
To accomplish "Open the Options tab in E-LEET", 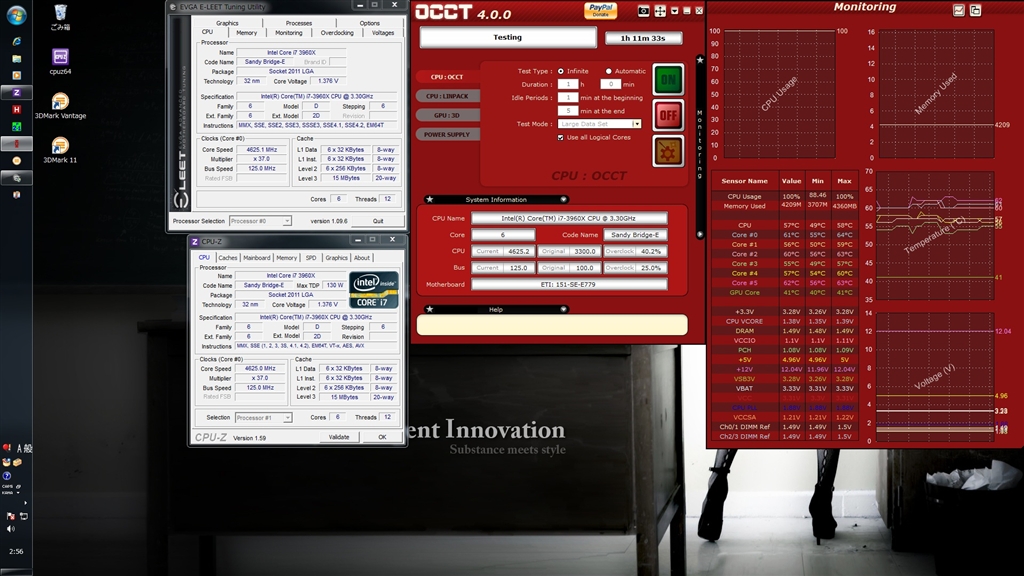I will click(370, 23).
